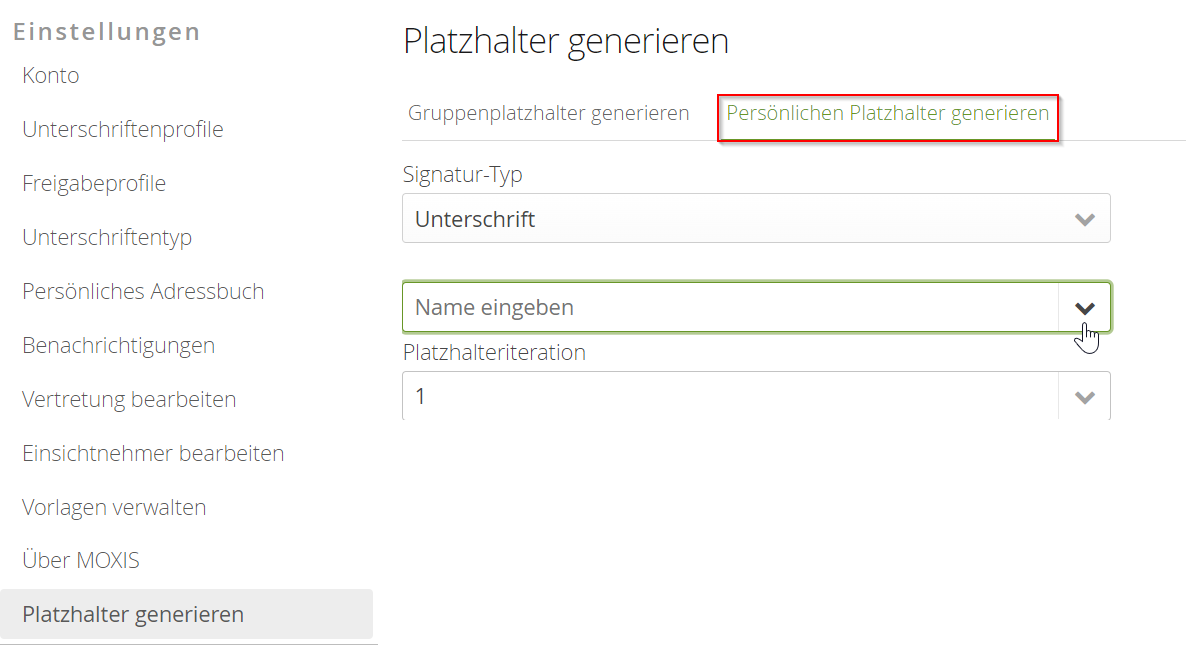Click the Unterschrift value field
The height and width of the screenshot is (666, 1186).
[700, 218]
